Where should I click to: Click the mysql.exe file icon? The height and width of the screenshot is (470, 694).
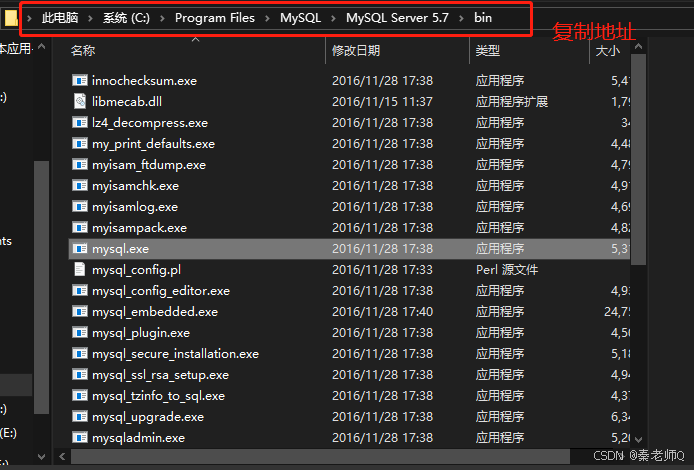click(x=80, y=249)
